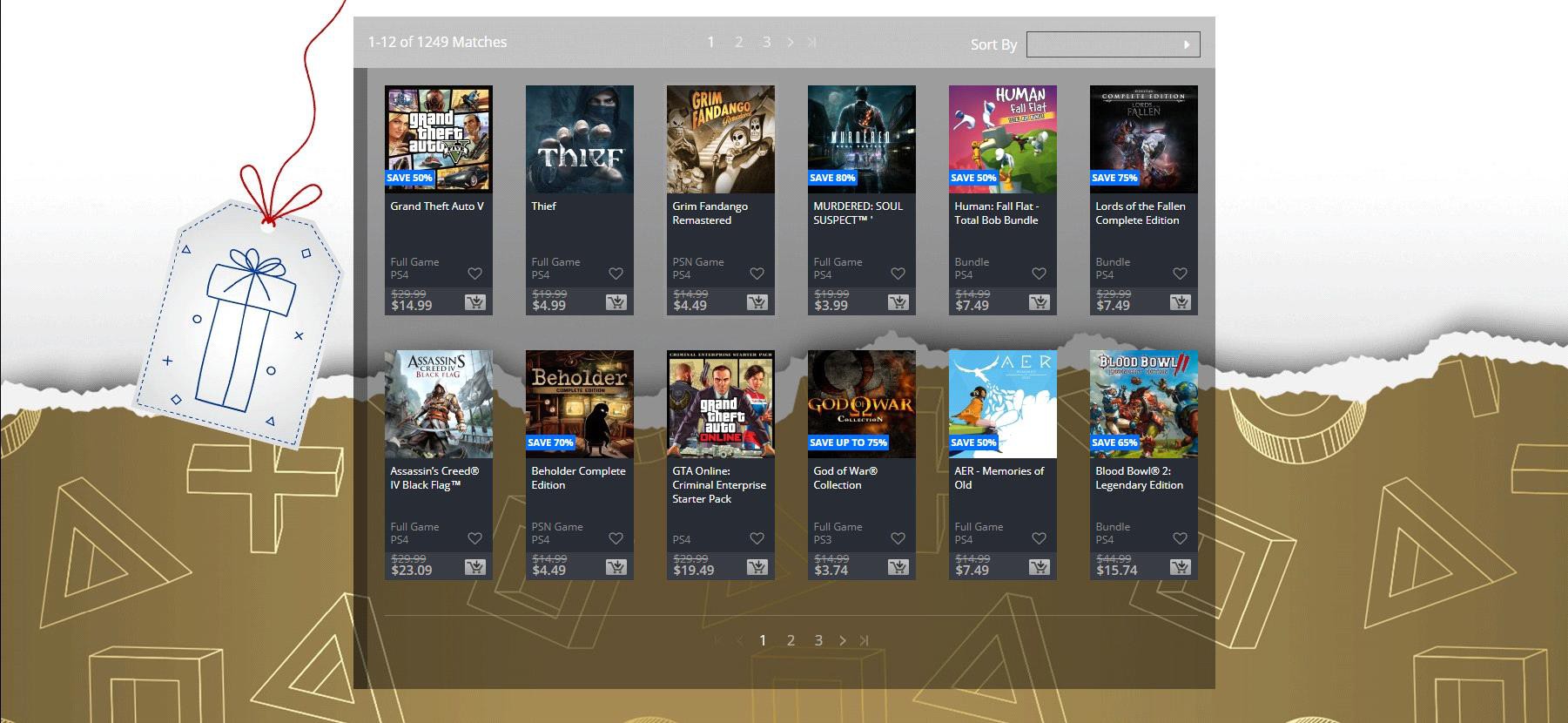Click 'AER - Memories of Old' title
The image size is (1568, 723).
pos(999,478)
